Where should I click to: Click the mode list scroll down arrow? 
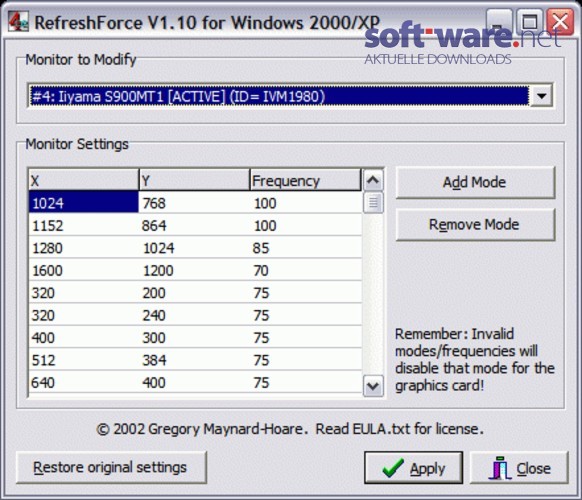tap(373, 386)
